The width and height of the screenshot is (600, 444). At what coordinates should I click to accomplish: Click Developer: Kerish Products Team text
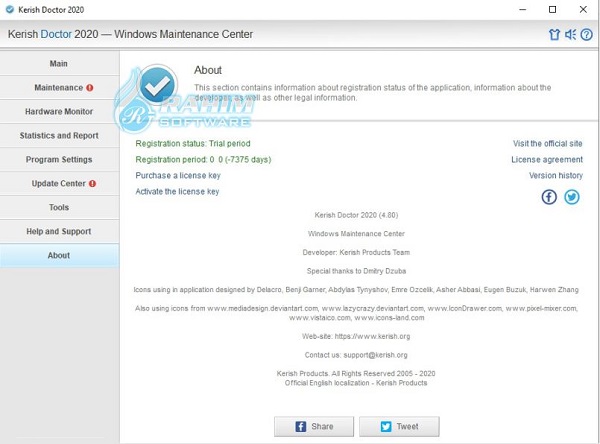(356, 253)
